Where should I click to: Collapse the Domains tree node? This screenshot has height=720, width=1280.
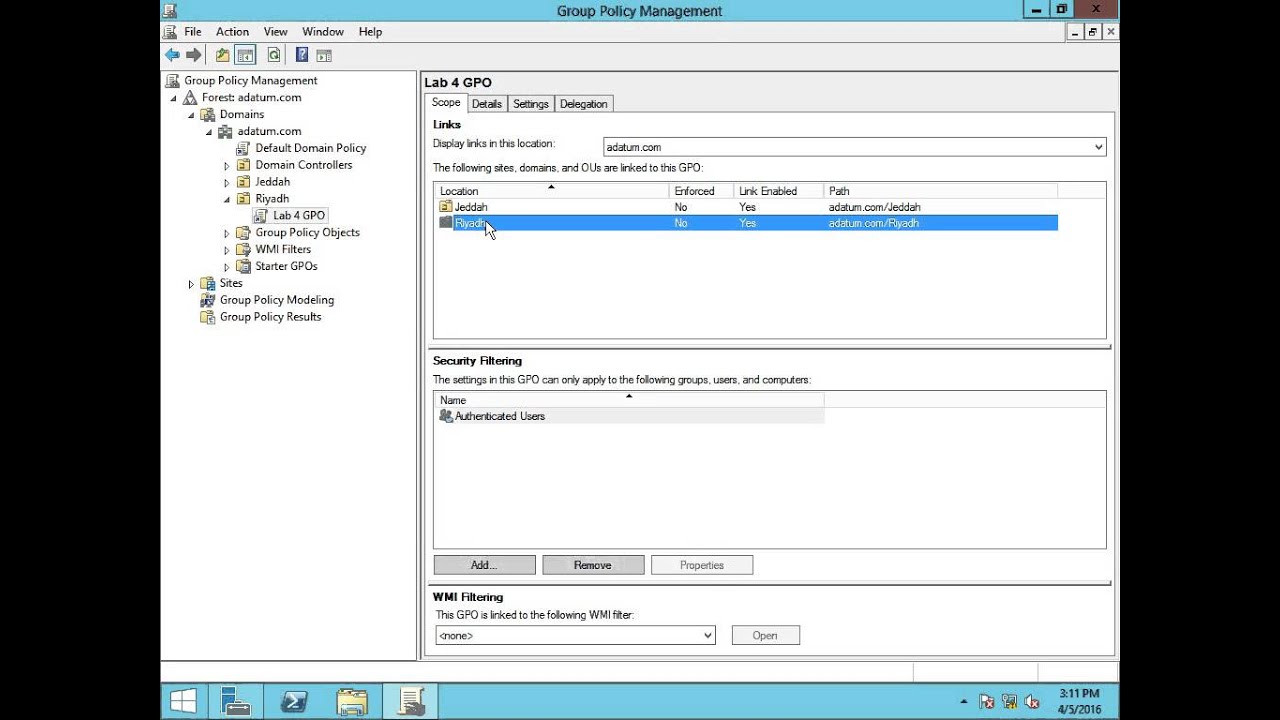(191, 115)
